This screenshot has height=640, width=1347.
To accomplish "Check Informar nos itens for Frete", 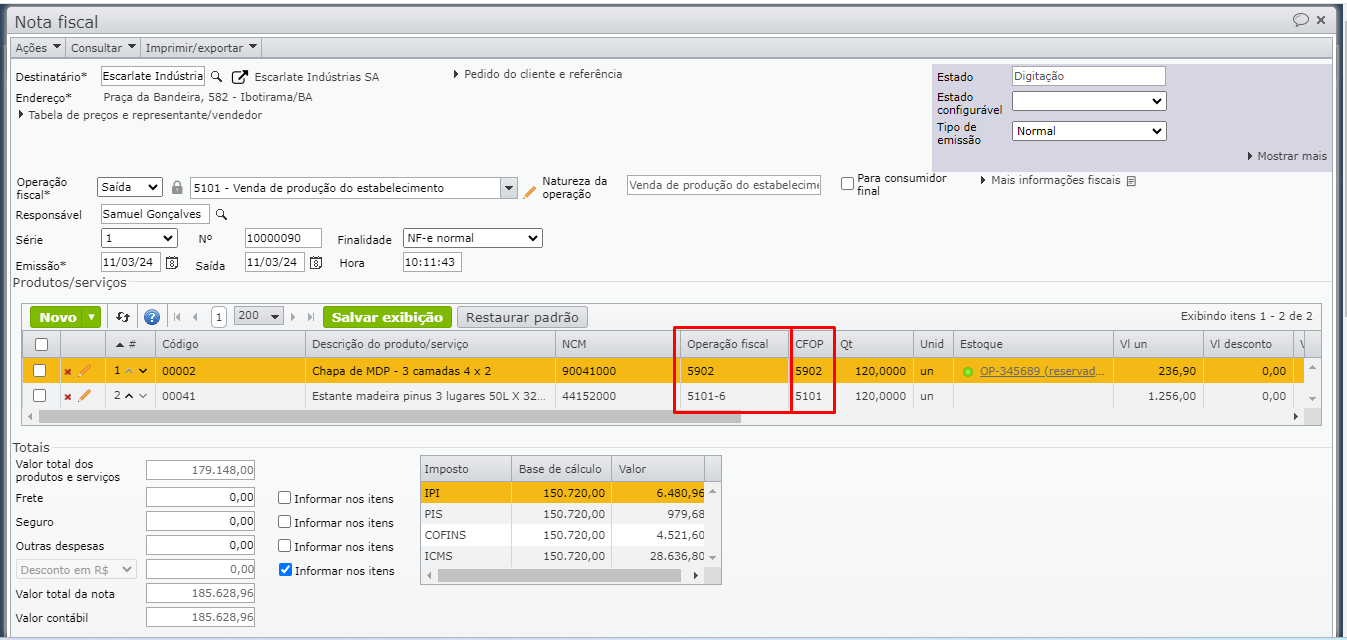I will [285, 498].
